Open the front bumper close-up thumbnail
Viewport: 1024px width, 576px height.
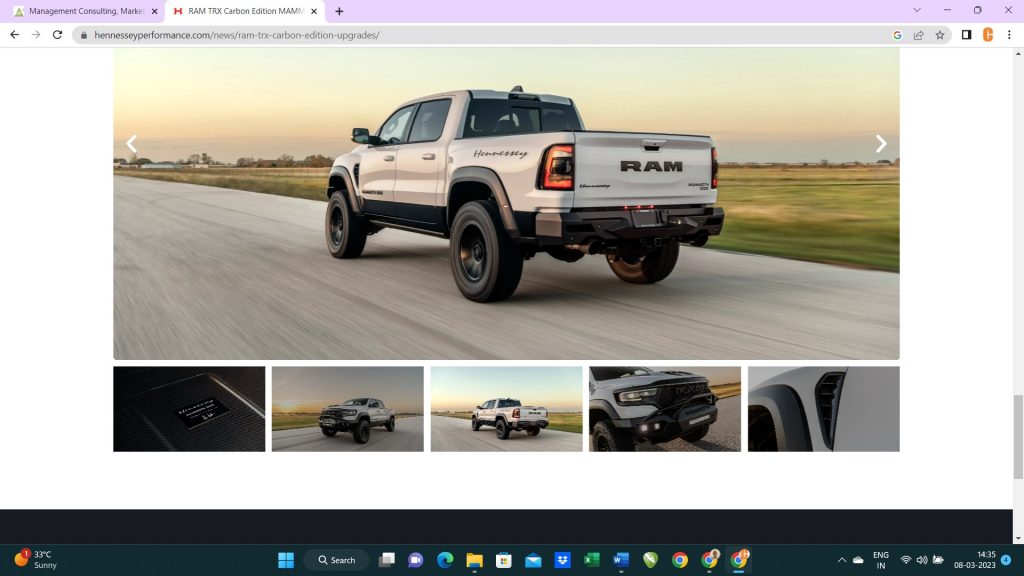[665, 409]
